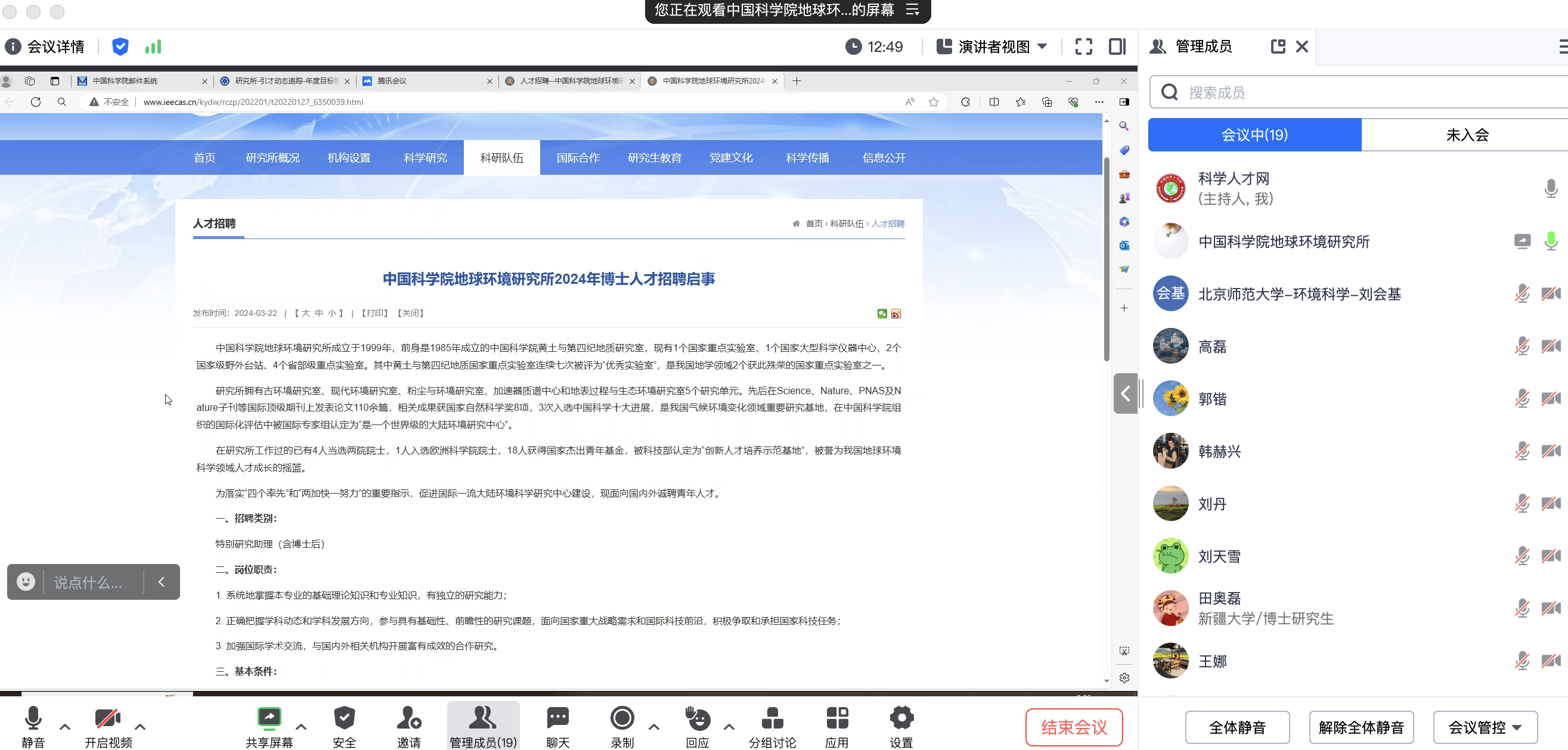This screenshot has width=1568, height=750.
Task: Expand recording options arrow beside 录制
Action: click(x=655, y=726)
